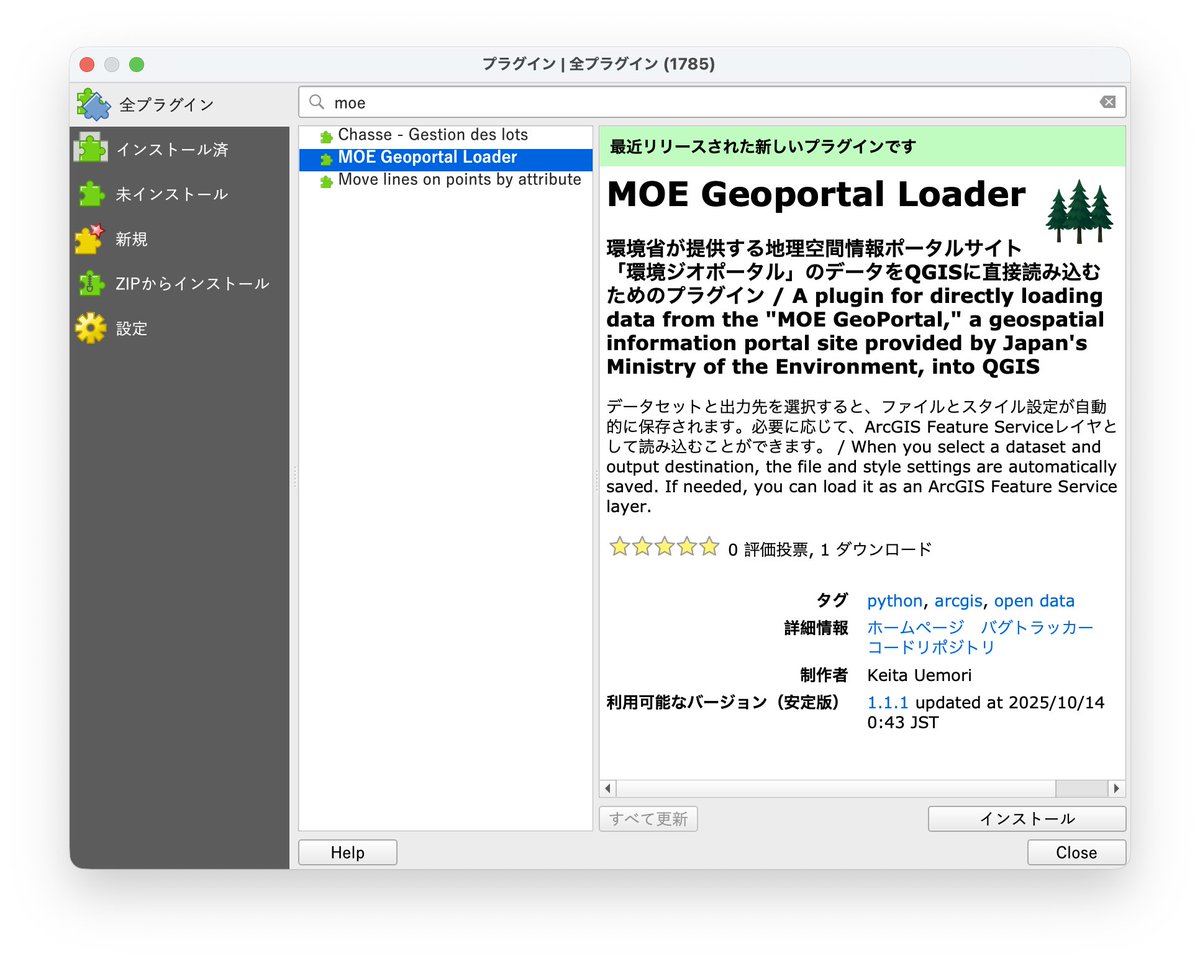Viewport: 1200px width, 961px height.
Task: Click the horizontal scrollbar left arrow
Action: coord(608,789)
